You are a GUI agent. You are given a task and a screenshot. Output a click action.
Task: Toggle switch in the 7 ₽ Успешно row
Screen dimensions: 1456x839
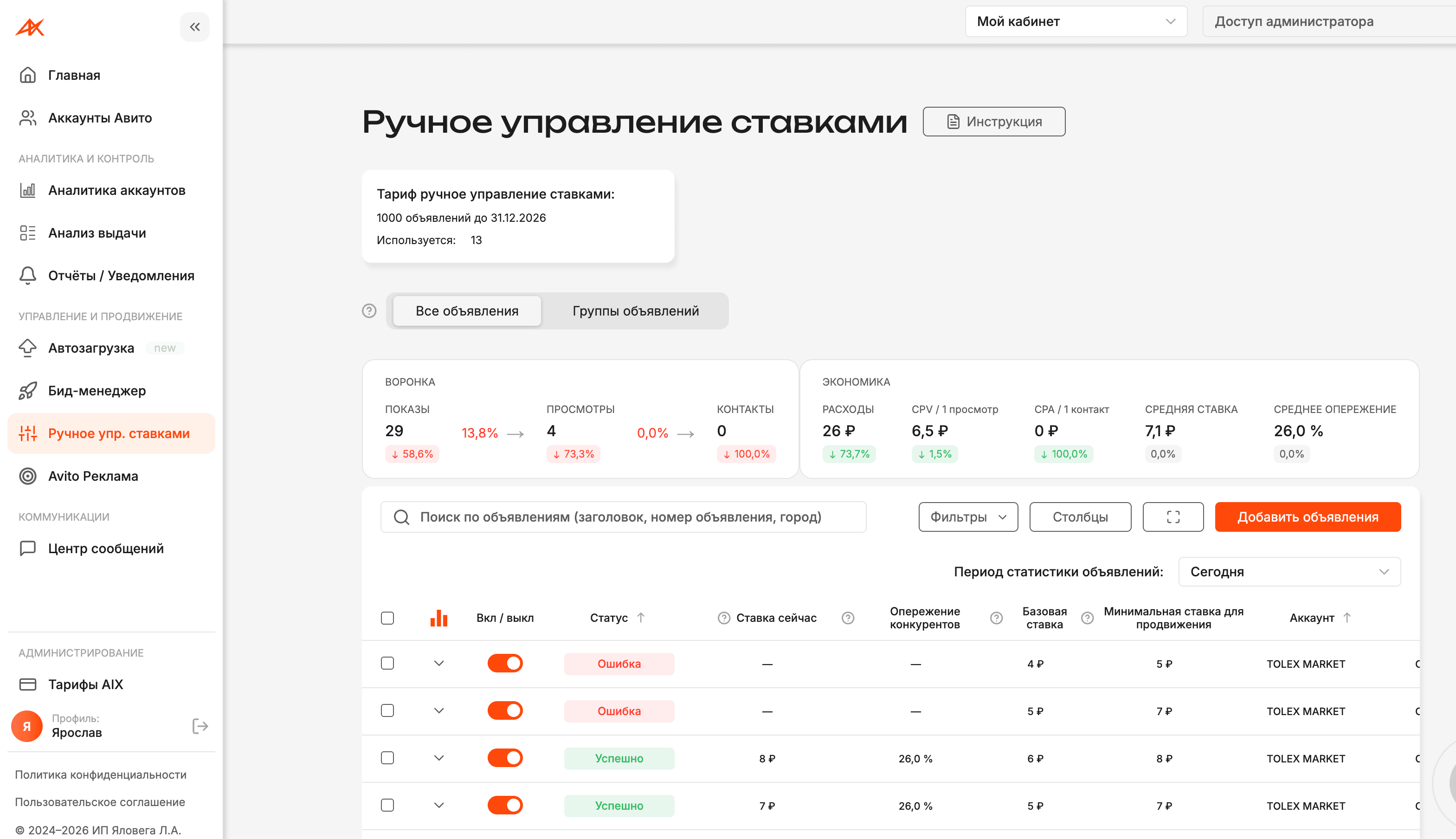[505, 805]
